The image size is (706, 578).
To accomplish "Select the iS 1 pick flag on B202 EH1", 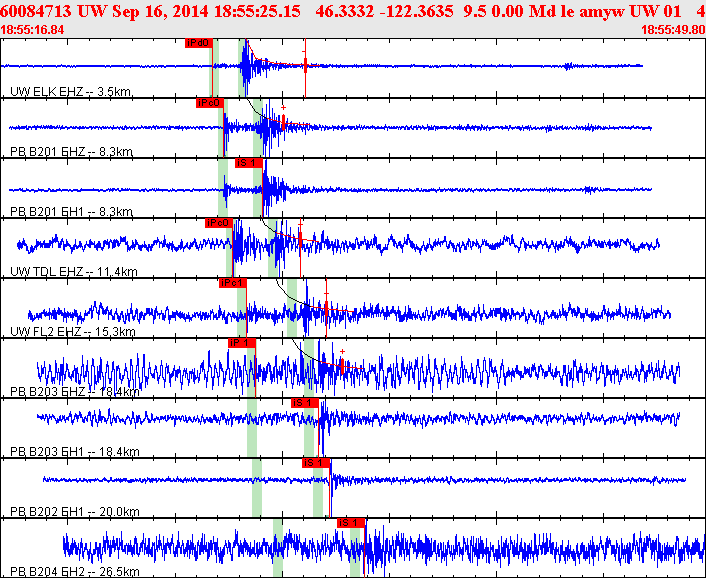I will (x=315, y=463).
